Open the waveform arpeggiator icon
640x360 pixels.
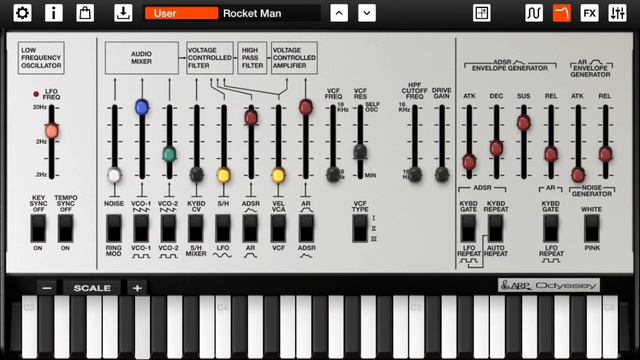534,13
